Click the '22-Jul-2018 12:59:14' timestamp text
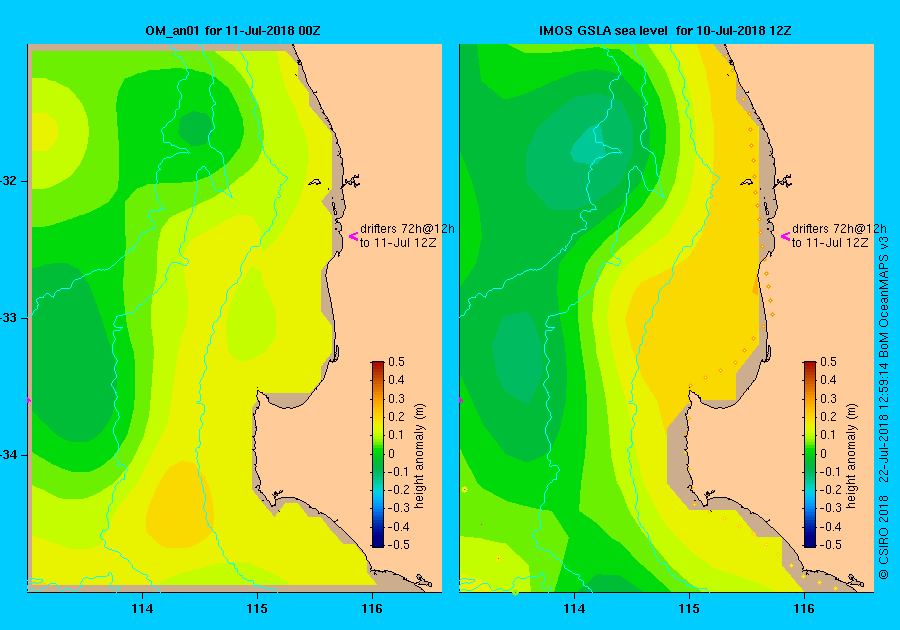The image size is (900, 630). tap(883, 423)
